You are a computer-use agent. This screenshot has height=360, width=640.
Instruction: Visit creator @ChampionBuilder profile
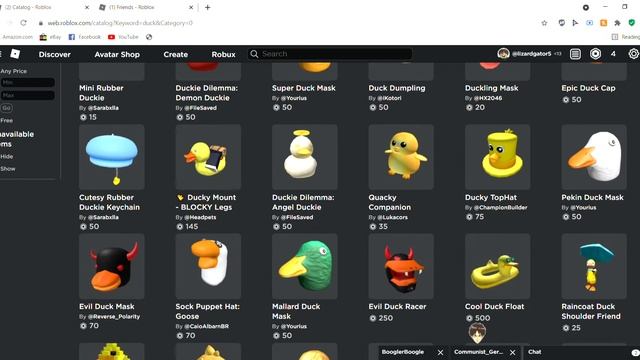coord(500,207)
